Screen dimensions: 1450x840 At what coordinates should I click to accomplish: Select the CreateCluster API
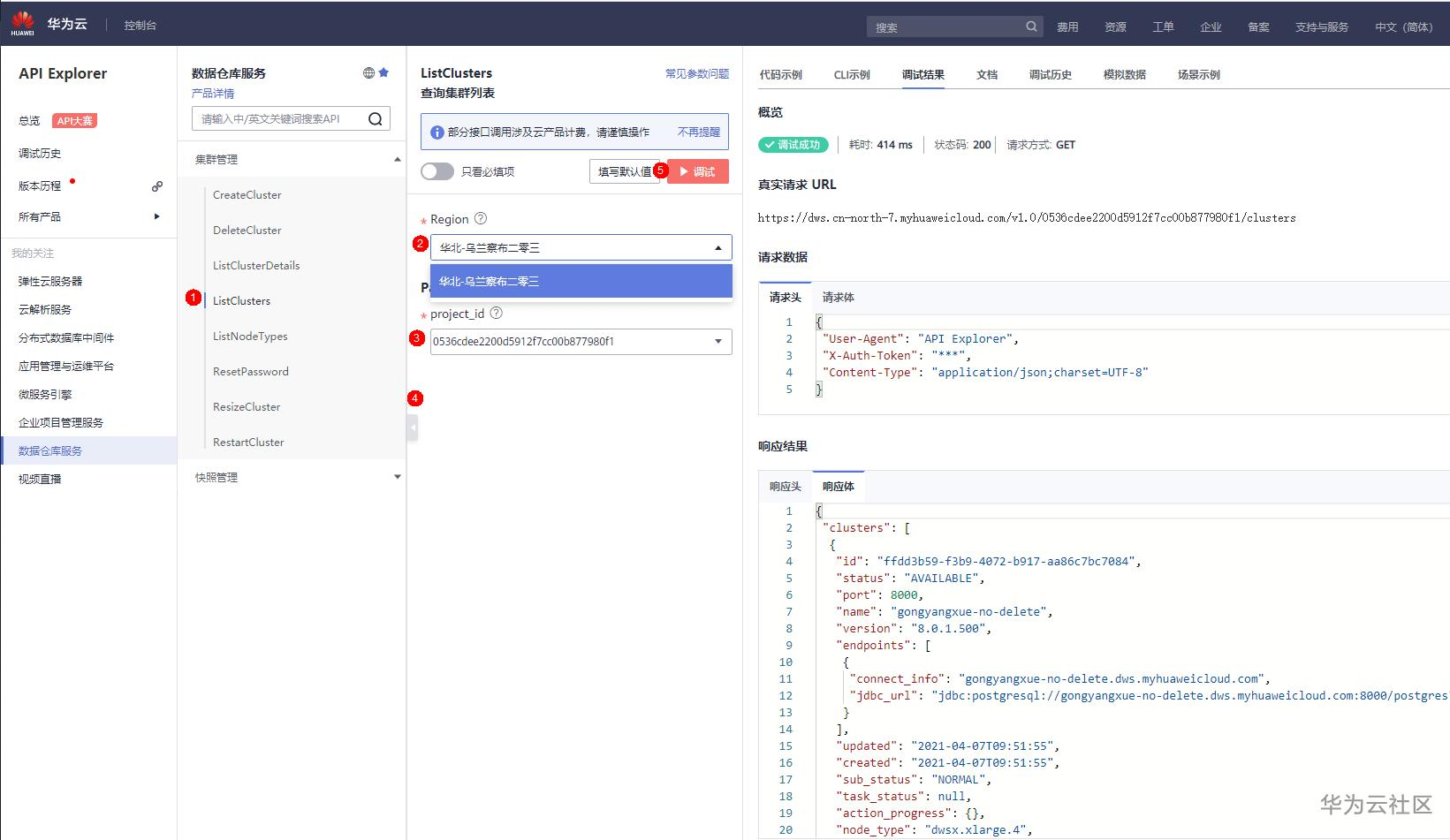pyautogui.click(x=247, y=195)
